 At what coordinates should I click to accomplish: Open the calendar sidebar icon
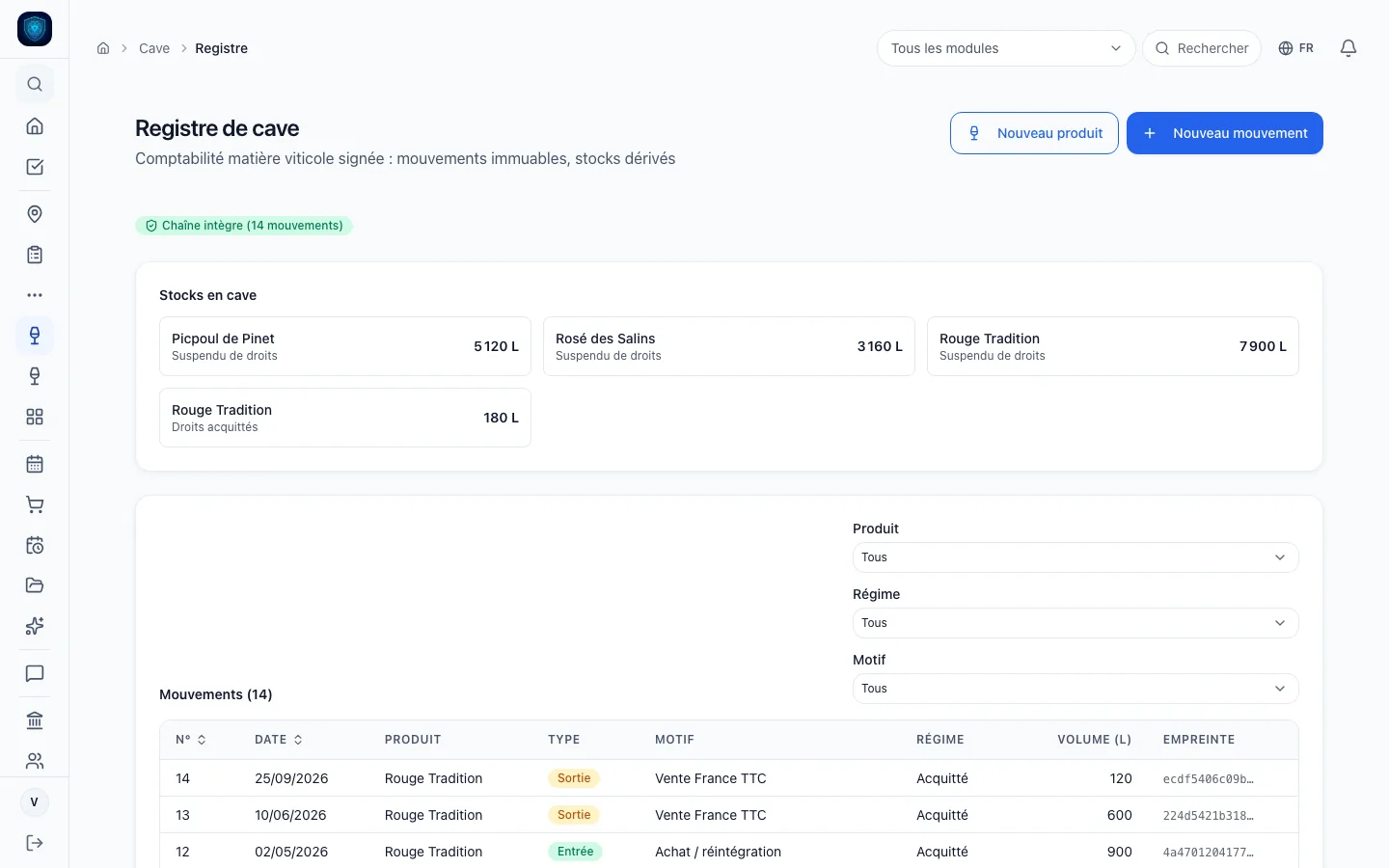point(35,464)
